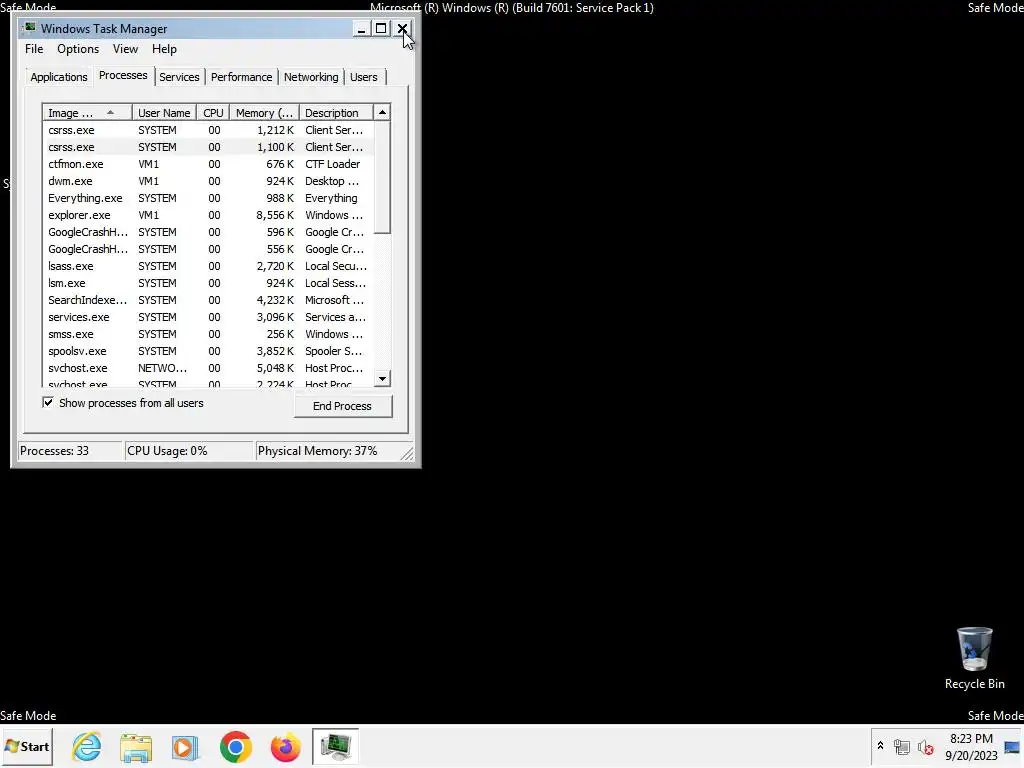Open Google Chrome from the taskbar
Image resolution: width=1024 pixels, height=768 pixels.
236,746
